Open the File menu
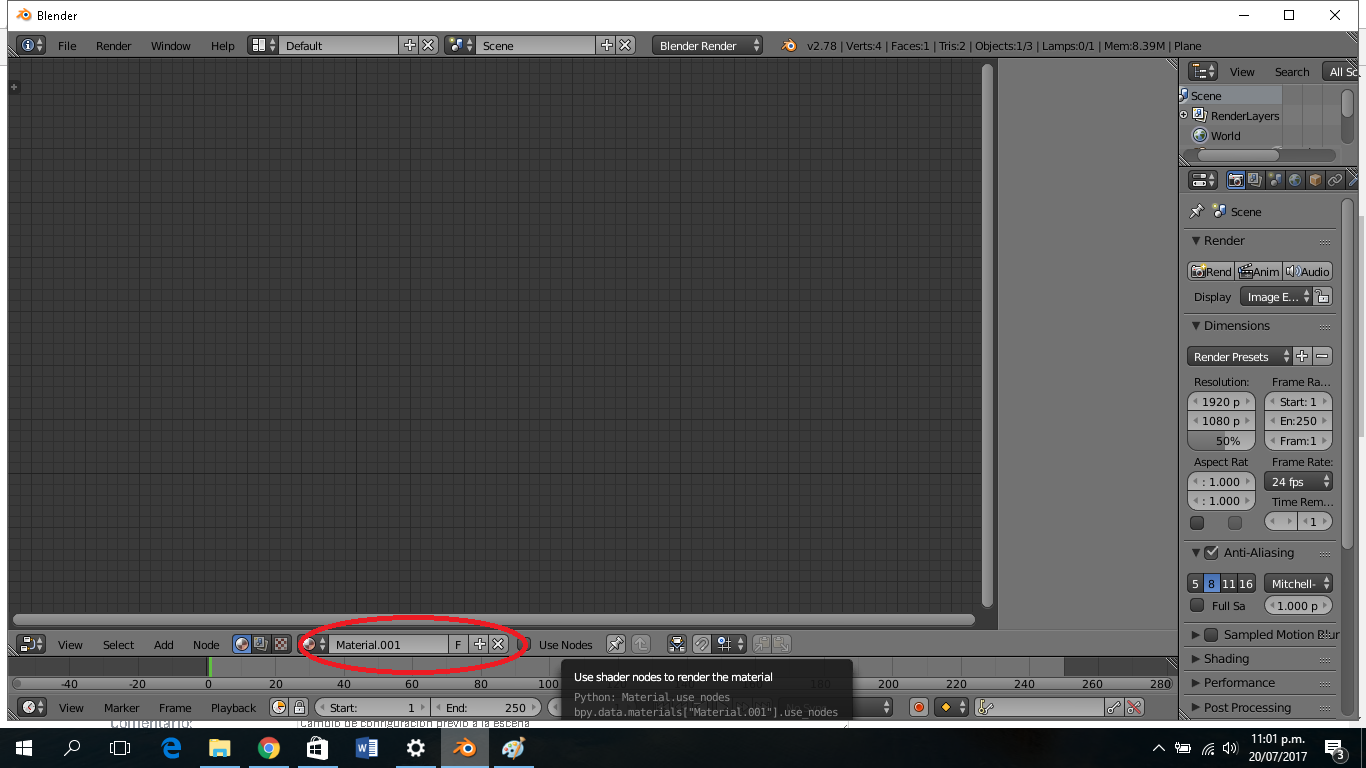The height and width of the screenshot is (768, 1366). pyautogui.click(x=67, y=46)
